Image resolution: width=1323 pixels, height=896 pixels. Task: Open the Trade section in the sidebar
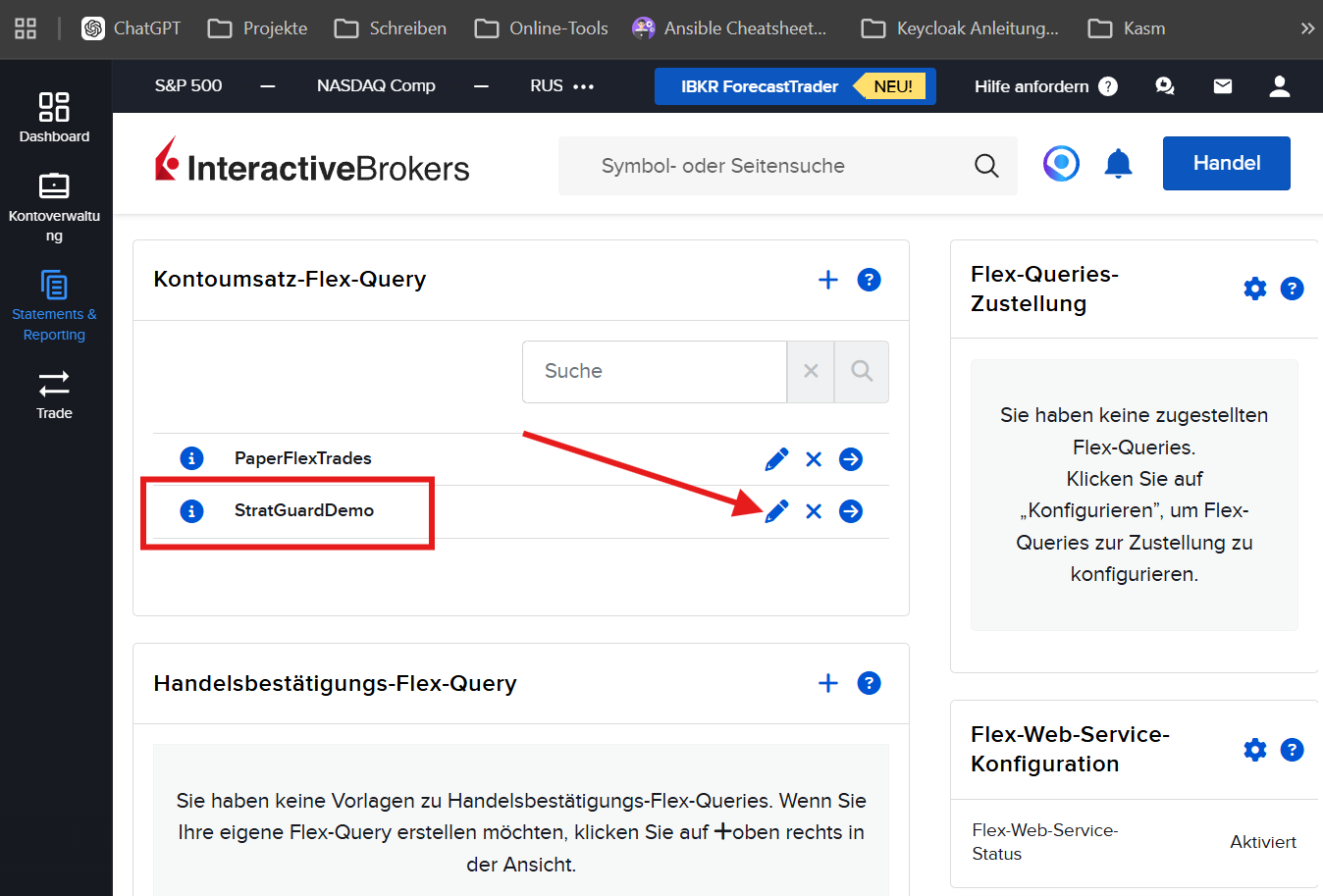coord(54,393)
